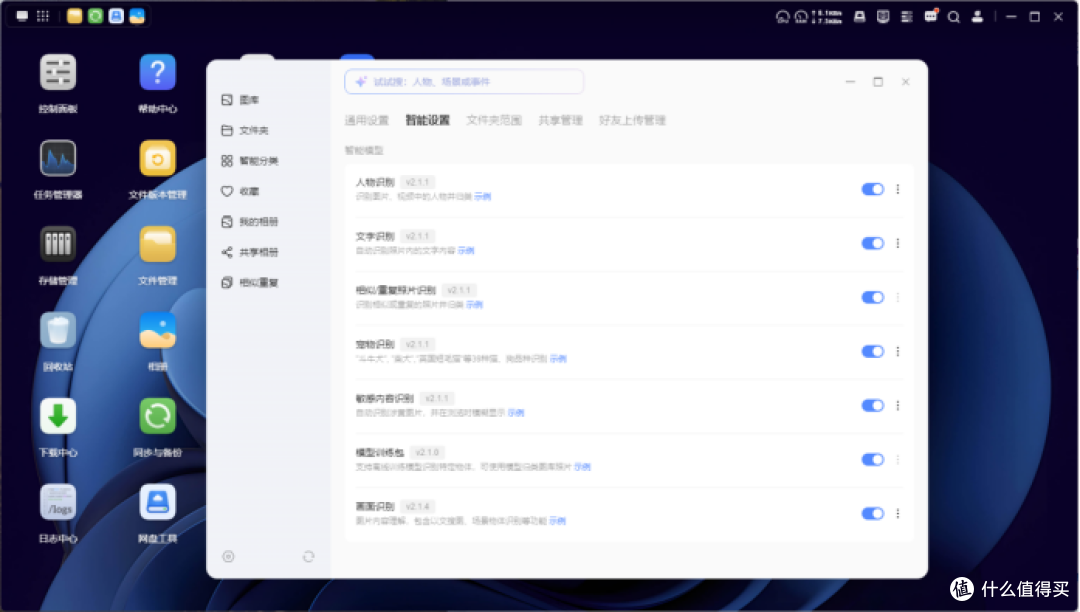Open the 网盘工具 desktop icon
Viewport: 1080px width, 612px height.
coord(158,503)
